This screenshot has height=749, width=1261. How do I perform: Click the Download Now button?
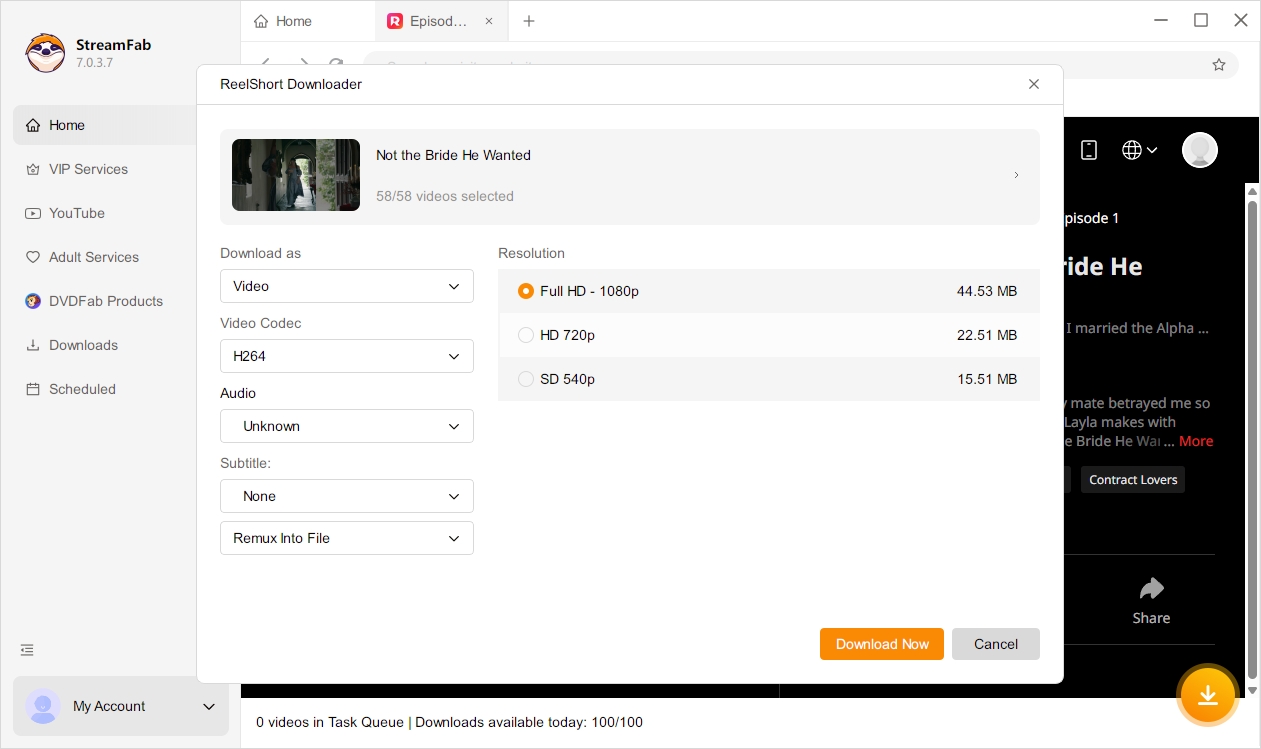pos(882,644)
